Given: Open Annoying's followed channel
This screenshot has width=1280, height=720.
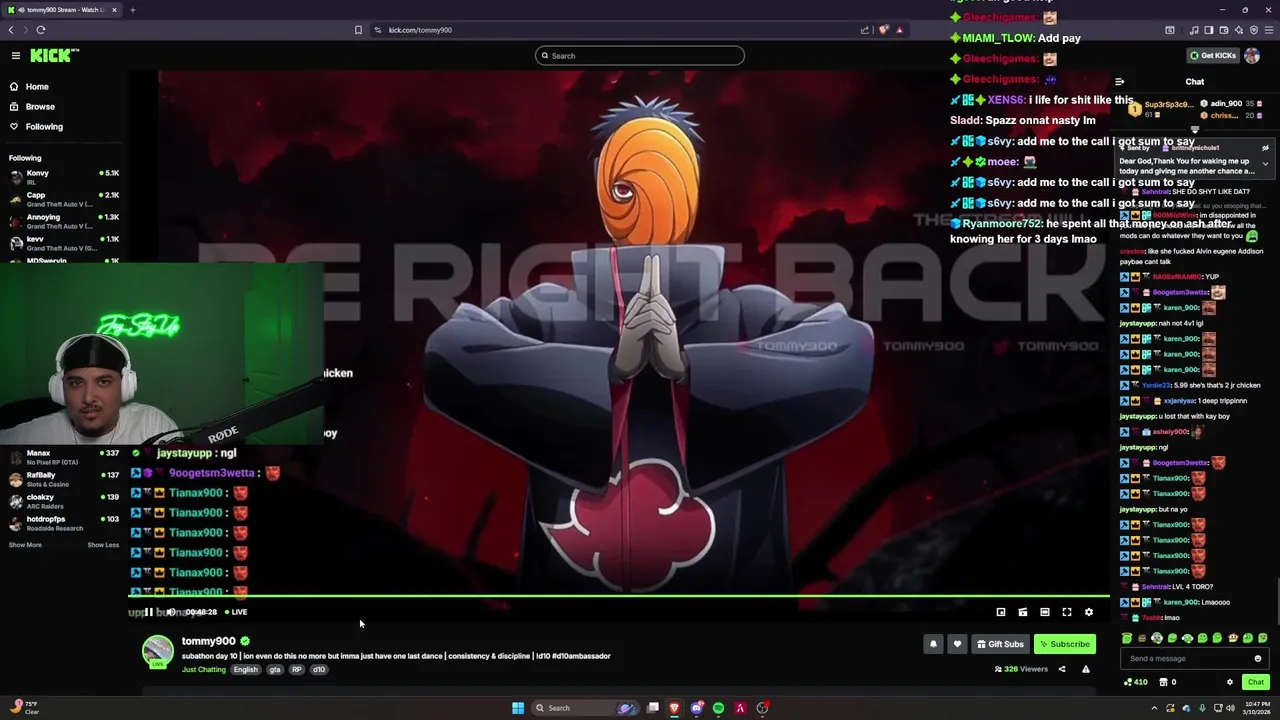Looking at the screenshot, I should coord(64,220).
